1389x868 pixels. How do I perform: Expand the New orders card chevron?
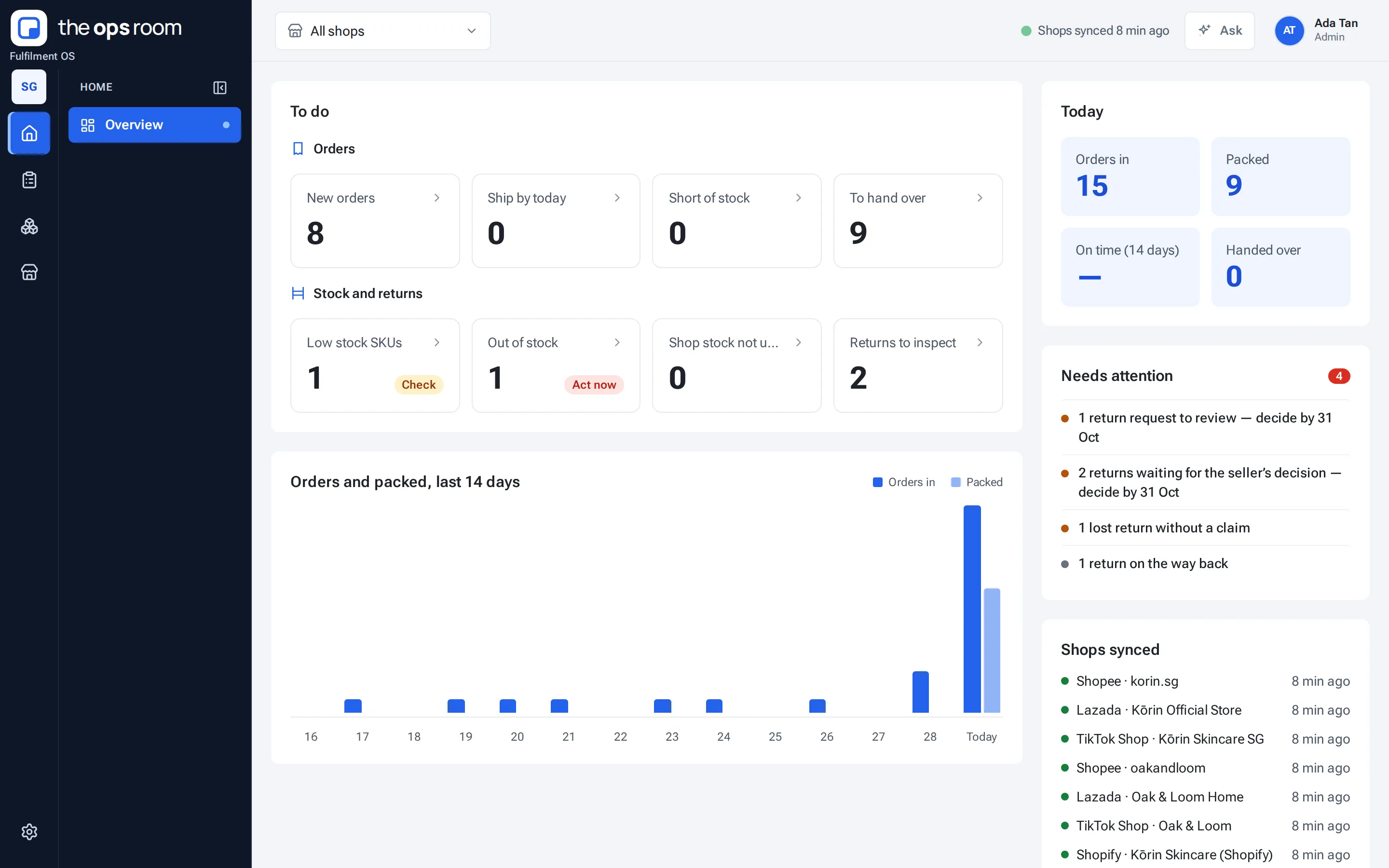(x=437, y=198)
